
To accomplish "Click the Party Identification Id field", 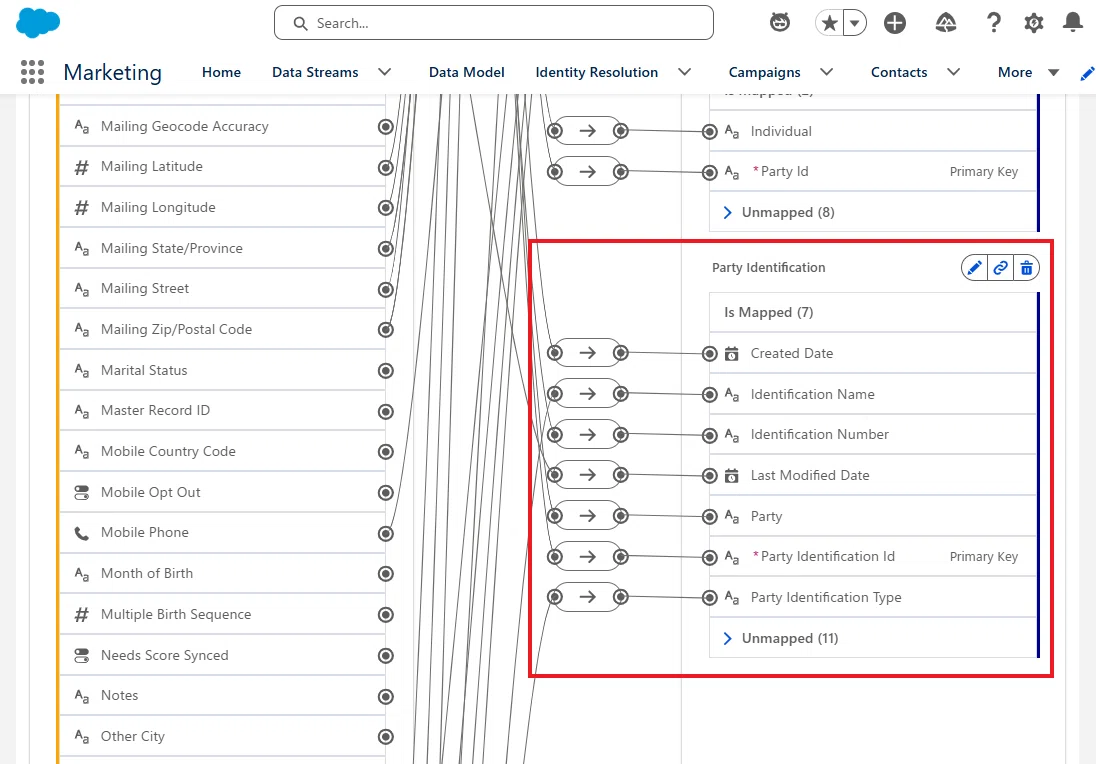I will click(873, 556).
